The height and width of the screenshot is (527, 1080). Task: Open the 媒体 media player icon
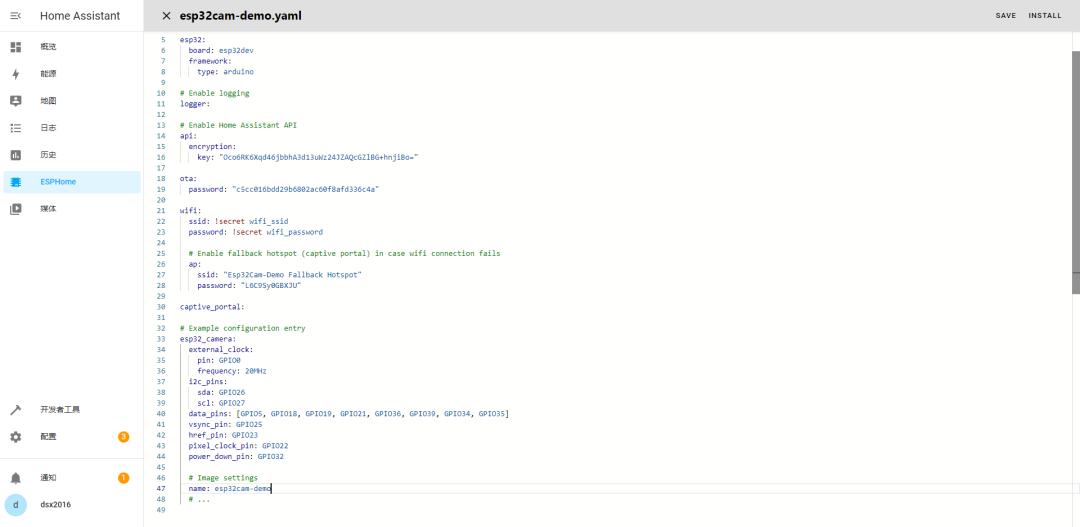click(15, 209)
